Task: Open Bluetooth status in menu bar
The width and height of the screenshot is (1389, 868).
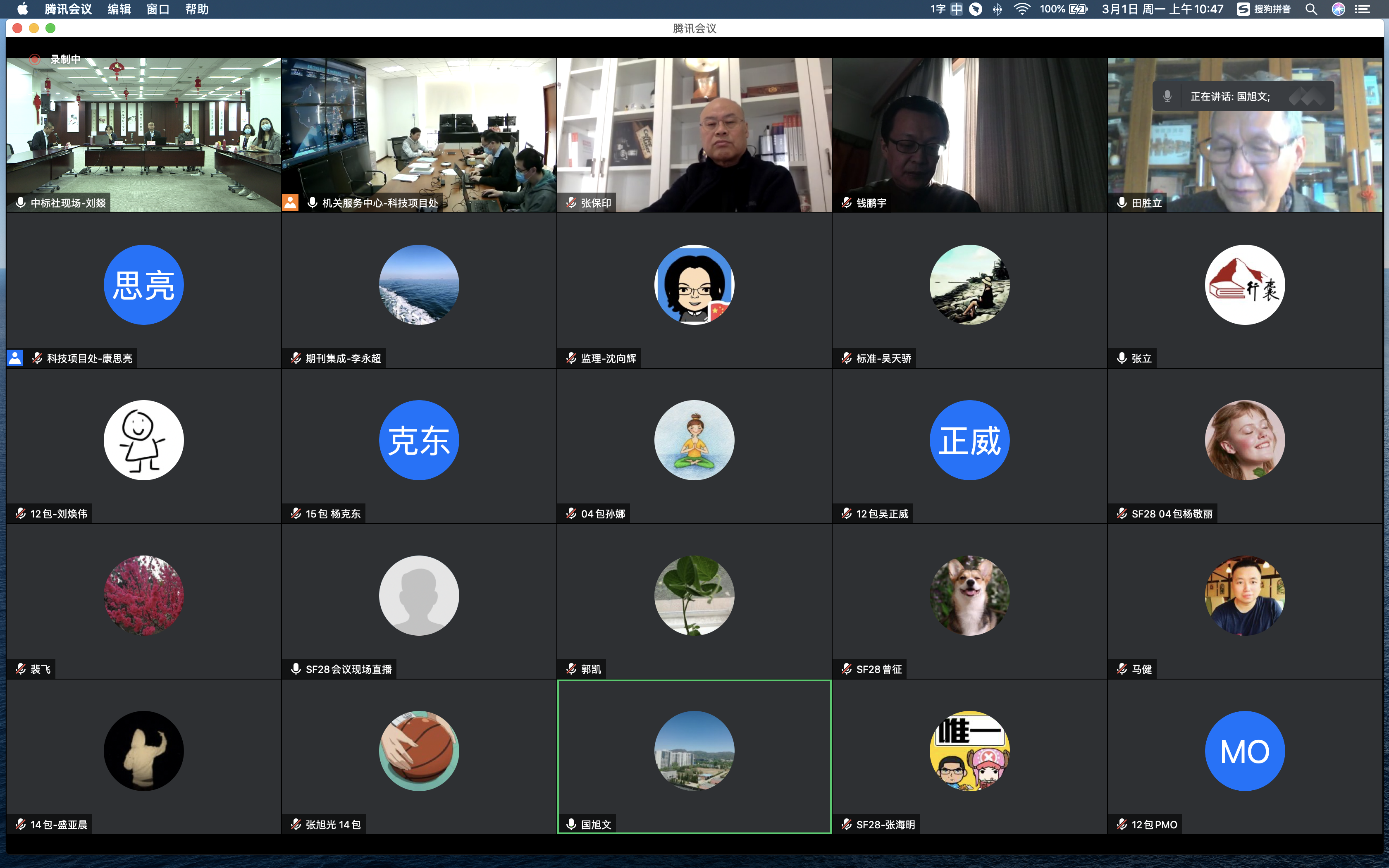Action: [998, 9]
